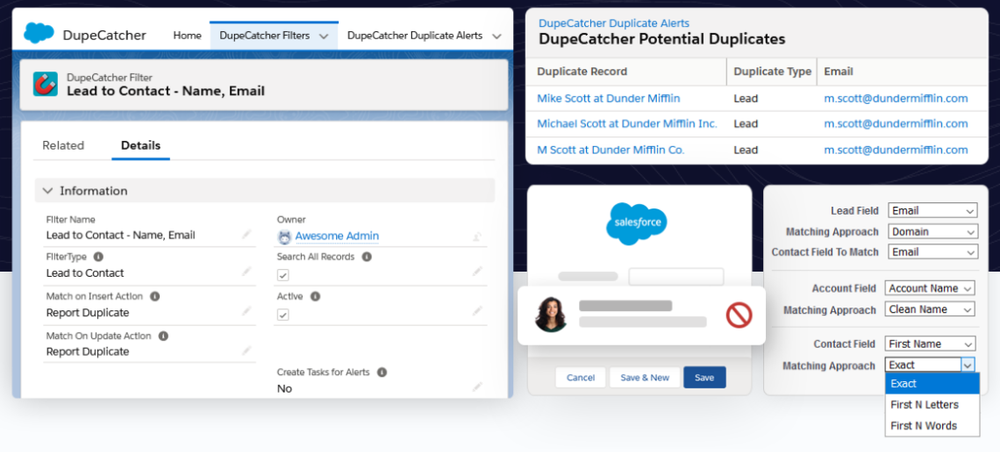Image resolution: width=1000 pixels, height=452 pixels.
Task: Toggle the Active checkbox
Action: 283,314
